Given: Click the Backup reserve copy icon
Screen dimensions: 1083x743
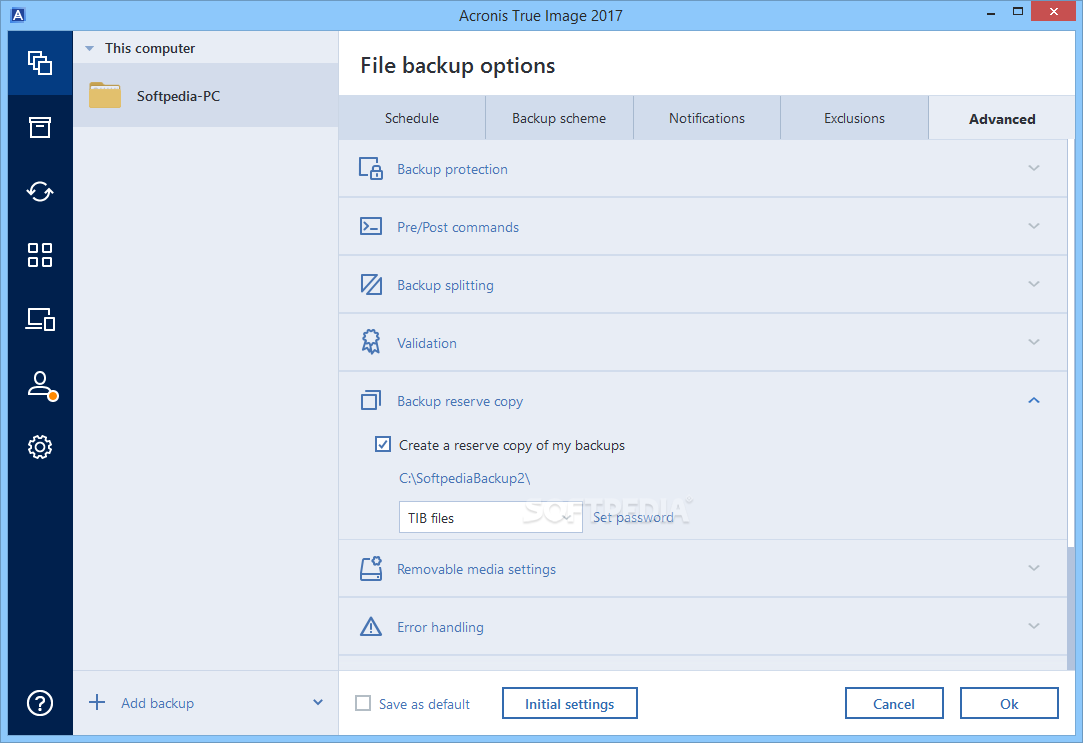Looking at the screenshot, I should coord(371,400).
